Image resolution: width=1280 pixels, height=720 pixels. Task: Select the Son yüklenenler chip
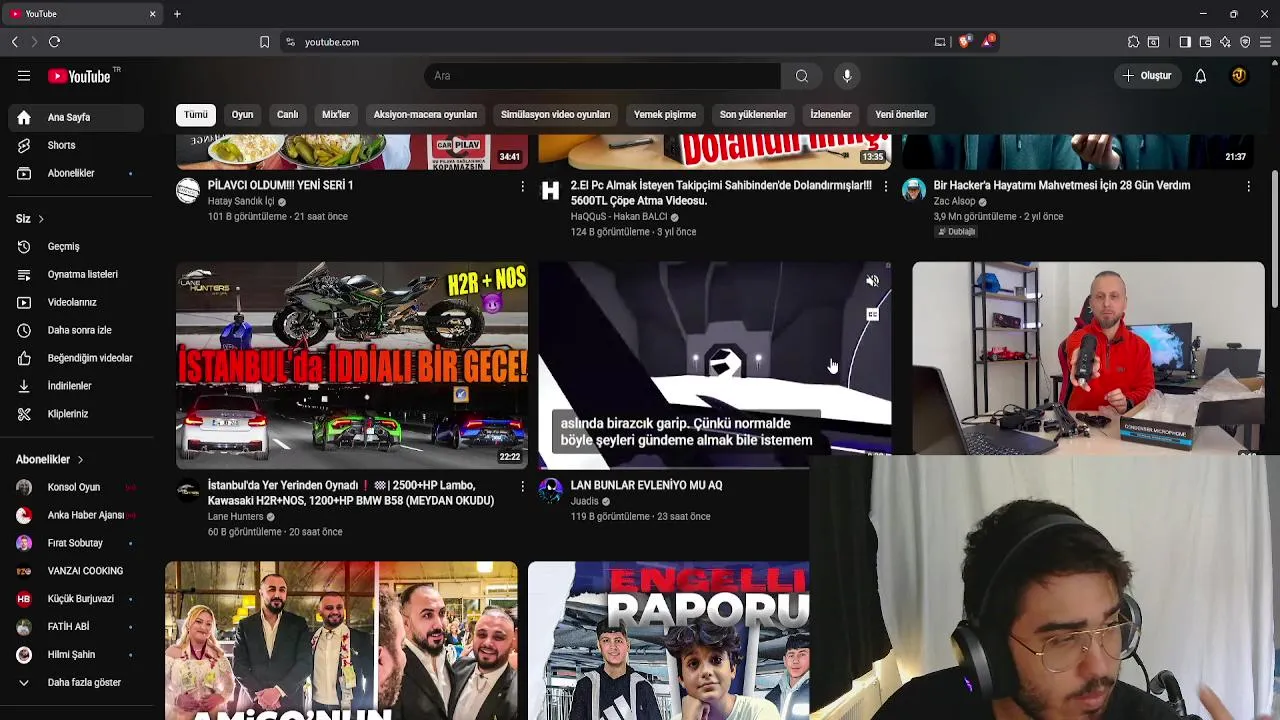click(753, 114)
